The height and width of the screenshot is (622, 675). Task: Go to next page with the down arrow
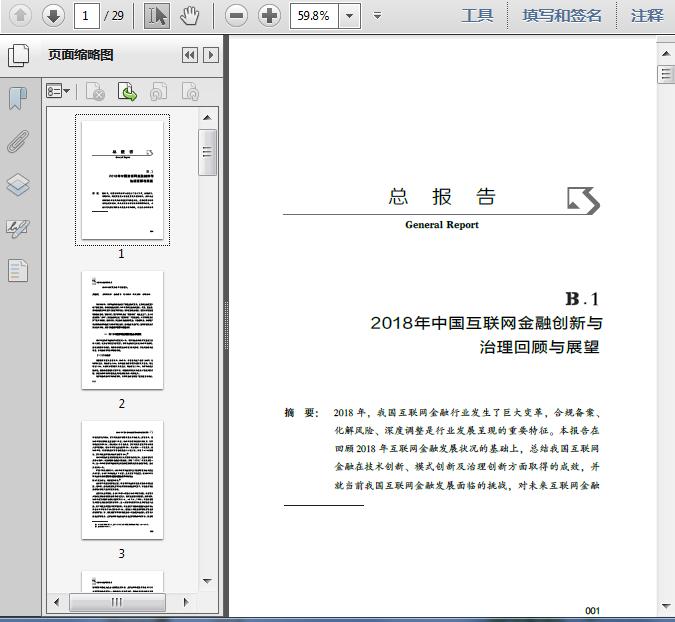(53, 16)
